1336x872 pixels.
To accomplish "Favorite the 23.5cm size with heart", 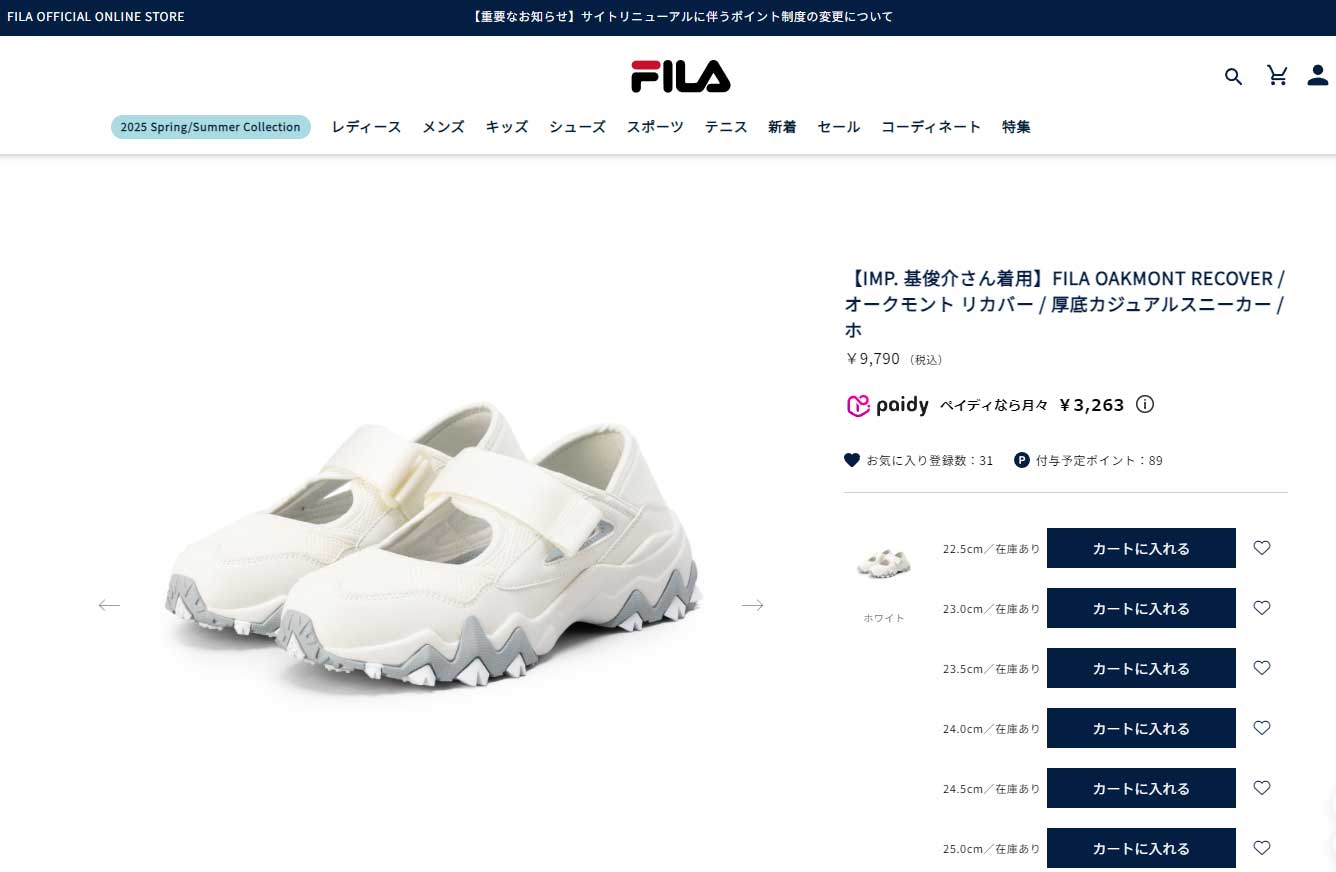I will tap(1262, 668).
